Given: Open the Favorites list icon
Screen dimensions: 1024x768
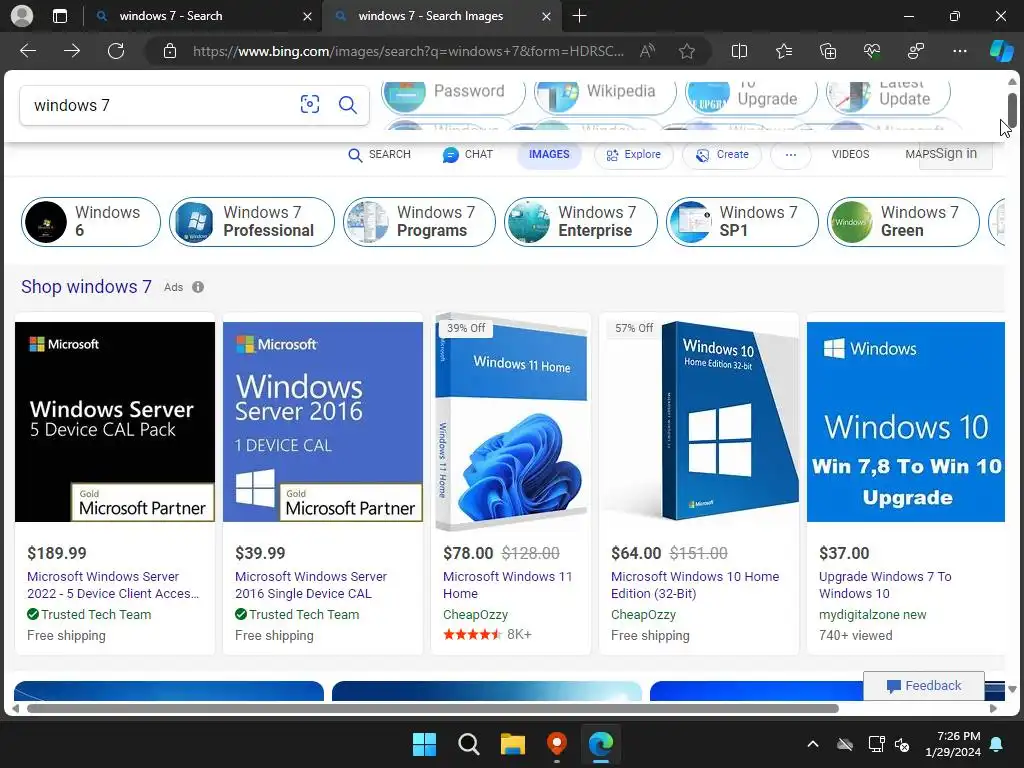Looking at the screenshot, I should click(x=784, y=51).
